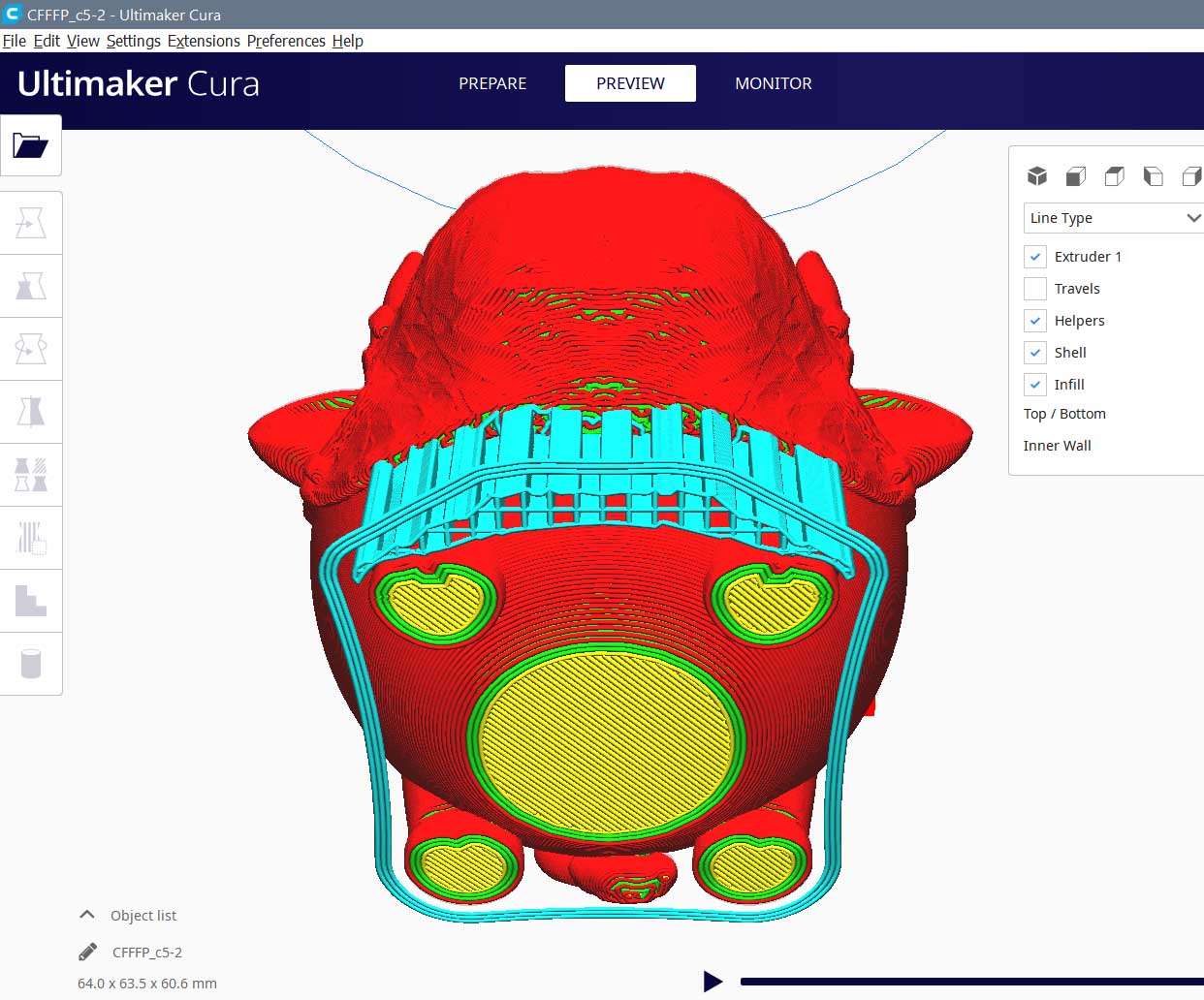
Task: Switch to the front camera view cube
Action: coord(1075,175)
